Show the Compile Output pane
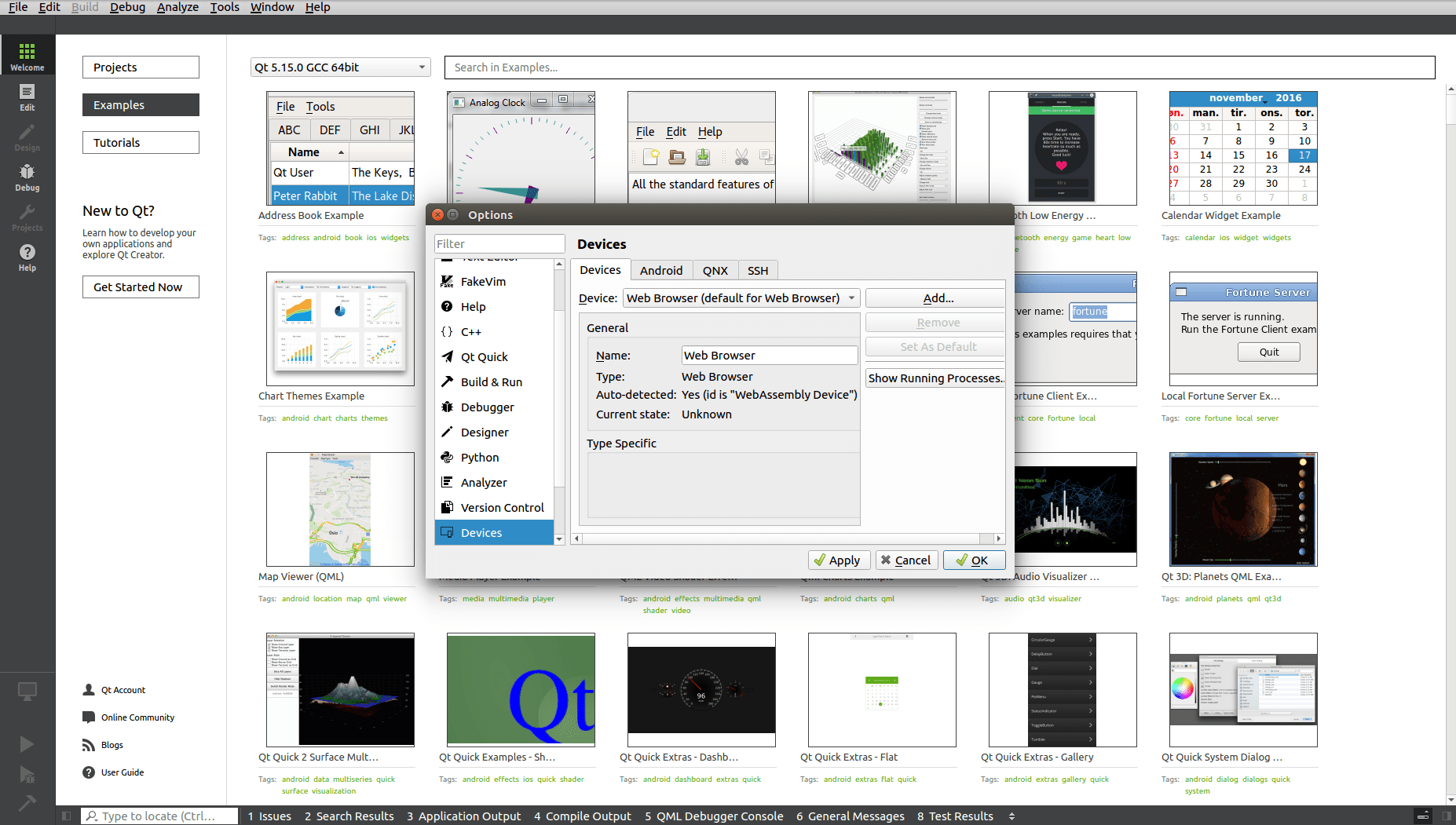Image resolution: width=1456 pixels, height=825 pixels. [583, 816]
